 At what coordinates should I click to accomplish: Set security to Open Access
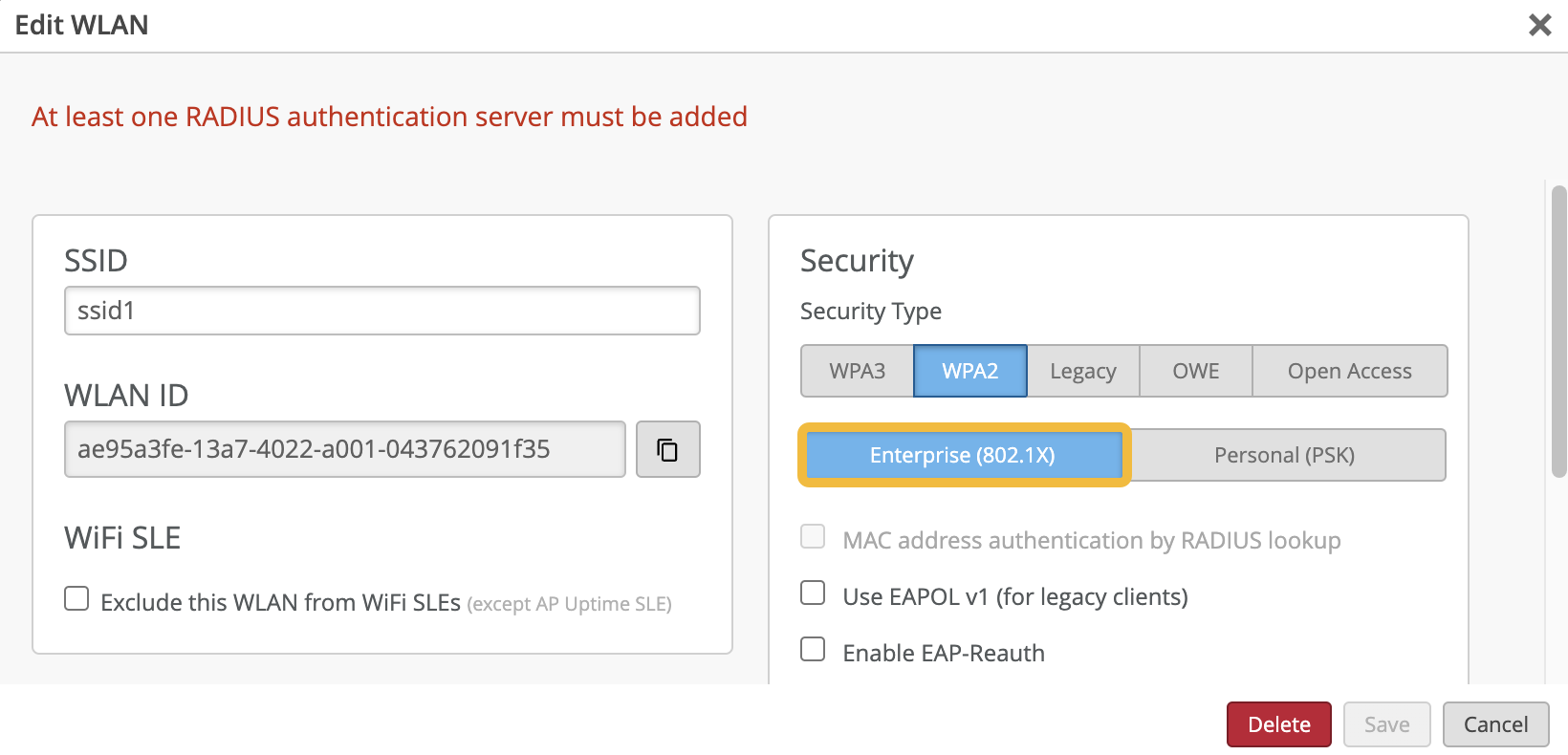point(1349,371)
